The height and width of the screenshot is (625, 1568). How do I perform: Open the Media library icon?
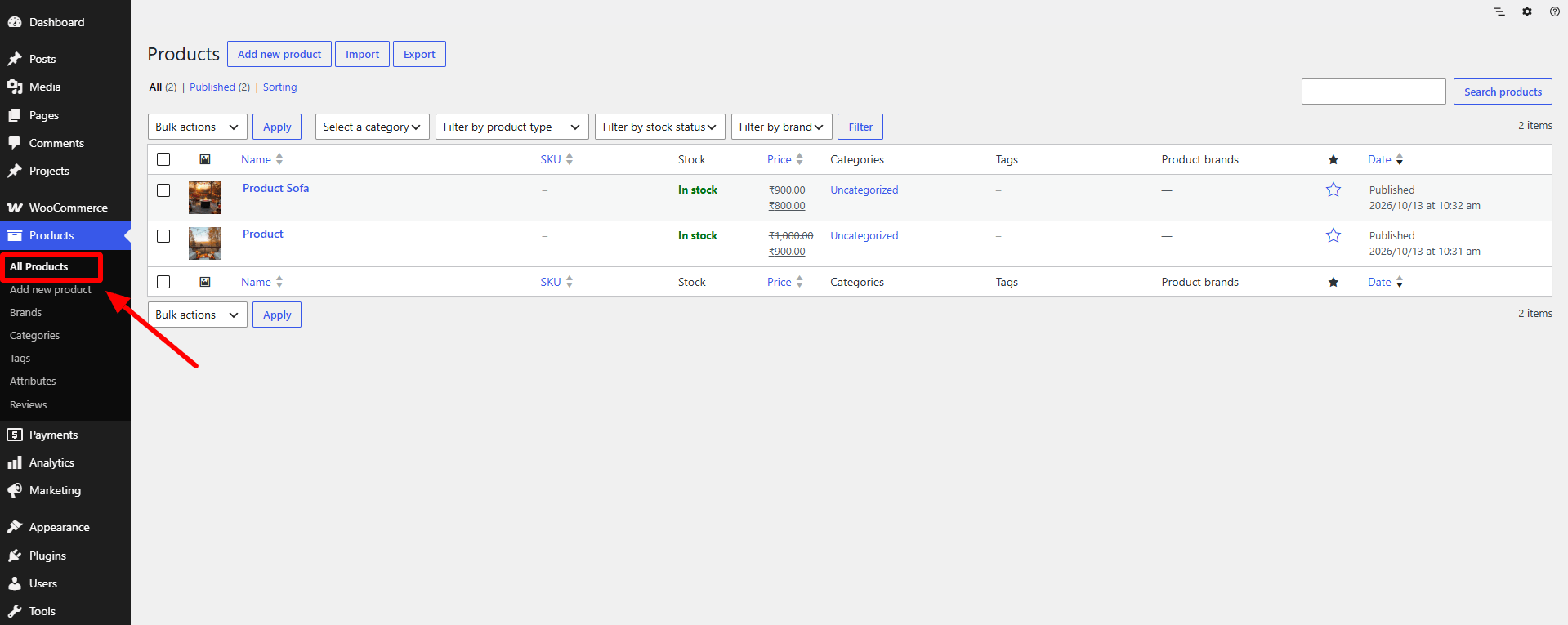coord(15,87)
